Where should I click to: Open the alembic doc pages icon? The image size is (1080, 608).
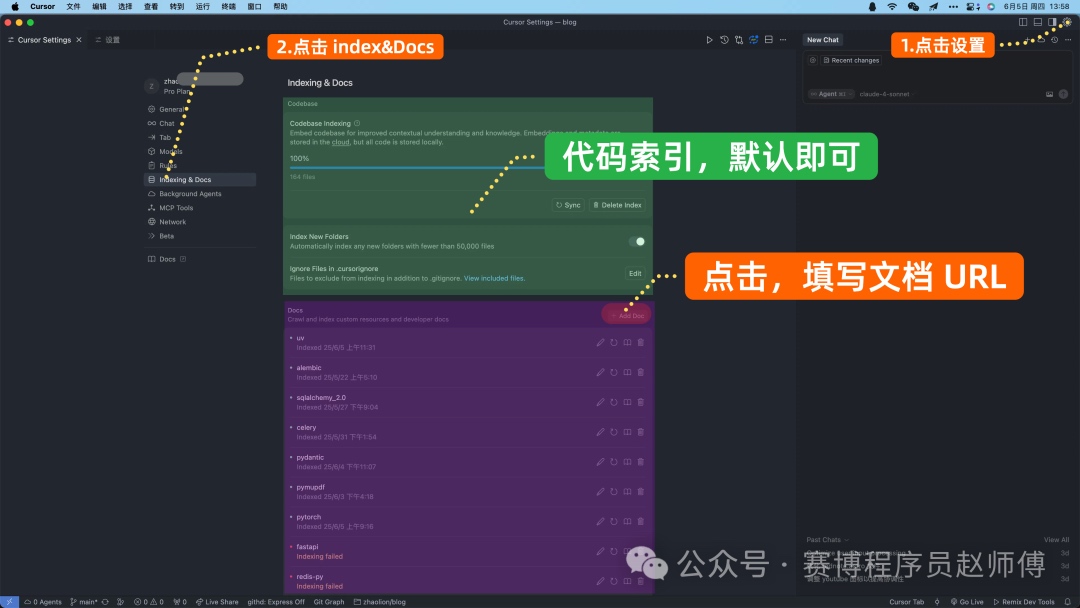pyautogui.click(x=627, y=373)
